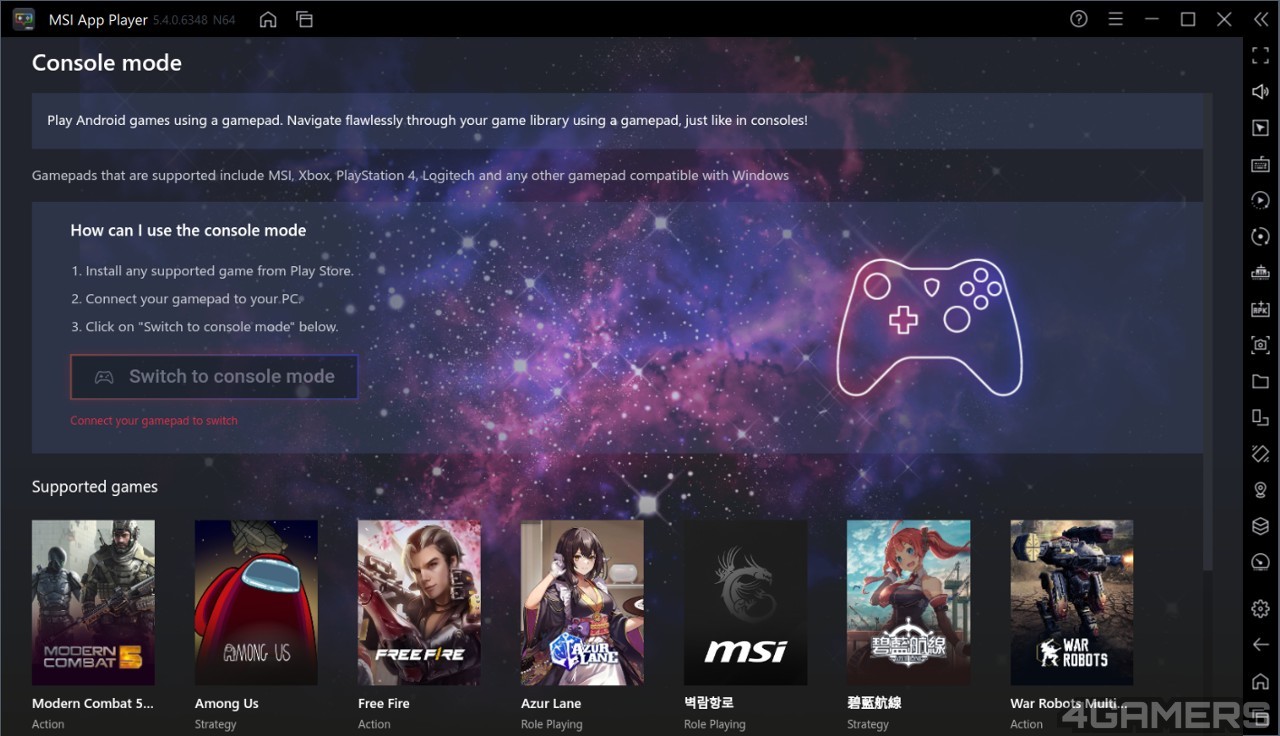Click the 'Free Fire' title text
This screenshot has height=736, width=1280.
pyautogui.click(x=384, y=703)
